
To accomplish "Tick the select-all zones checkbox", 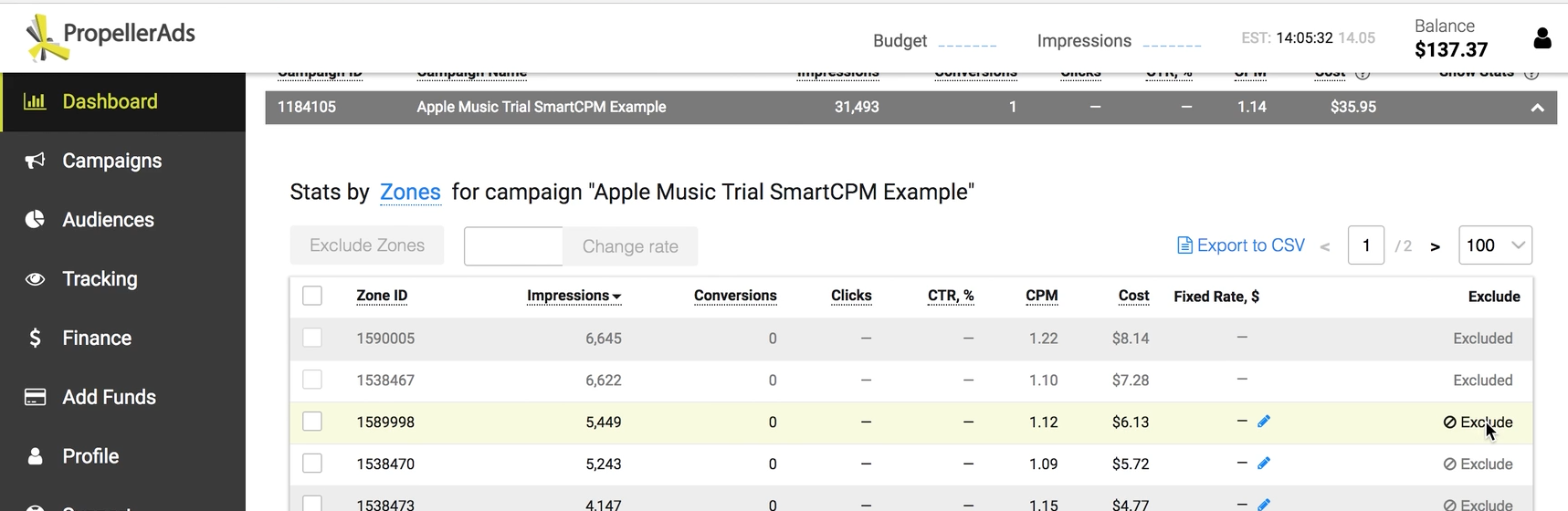I will [x=312, y=296].
